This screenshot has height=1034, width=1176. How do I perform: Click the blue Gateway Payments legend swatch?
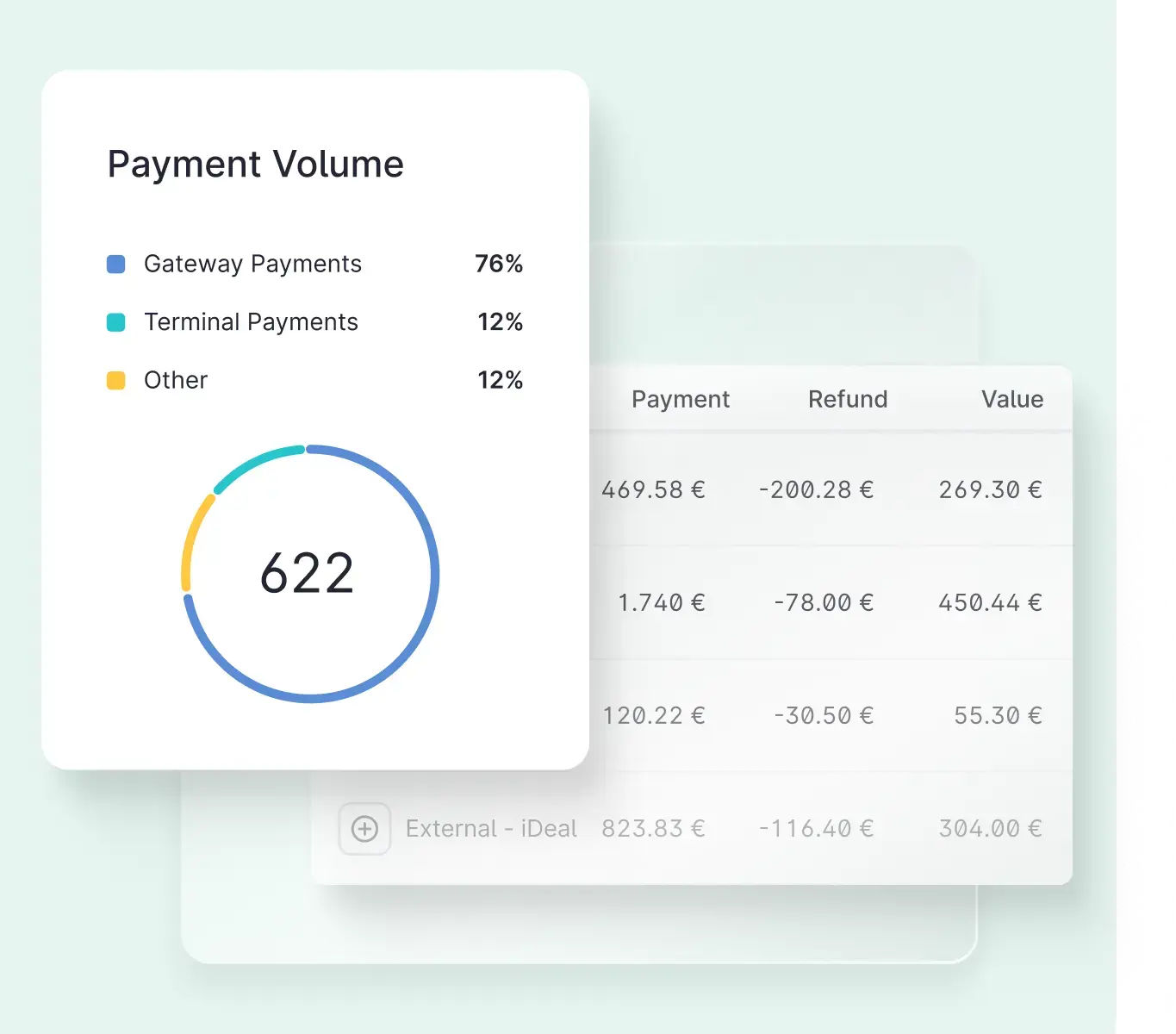pyautogui.click(x=115, y=264)
